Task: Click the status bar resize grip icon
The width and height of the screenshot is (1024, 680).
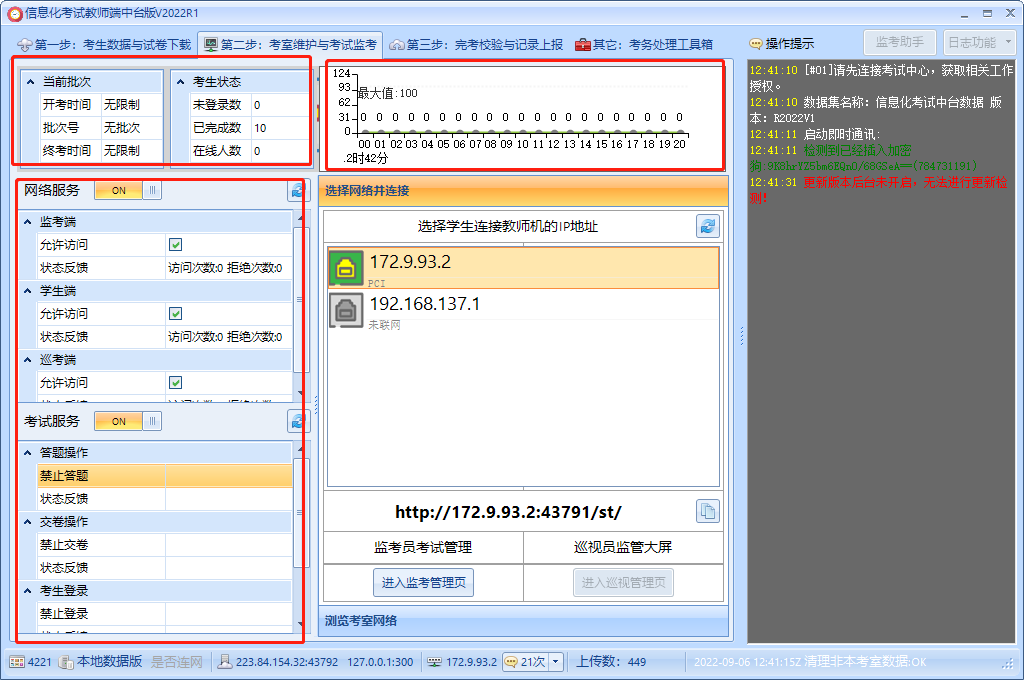Action: (1008, 663)
